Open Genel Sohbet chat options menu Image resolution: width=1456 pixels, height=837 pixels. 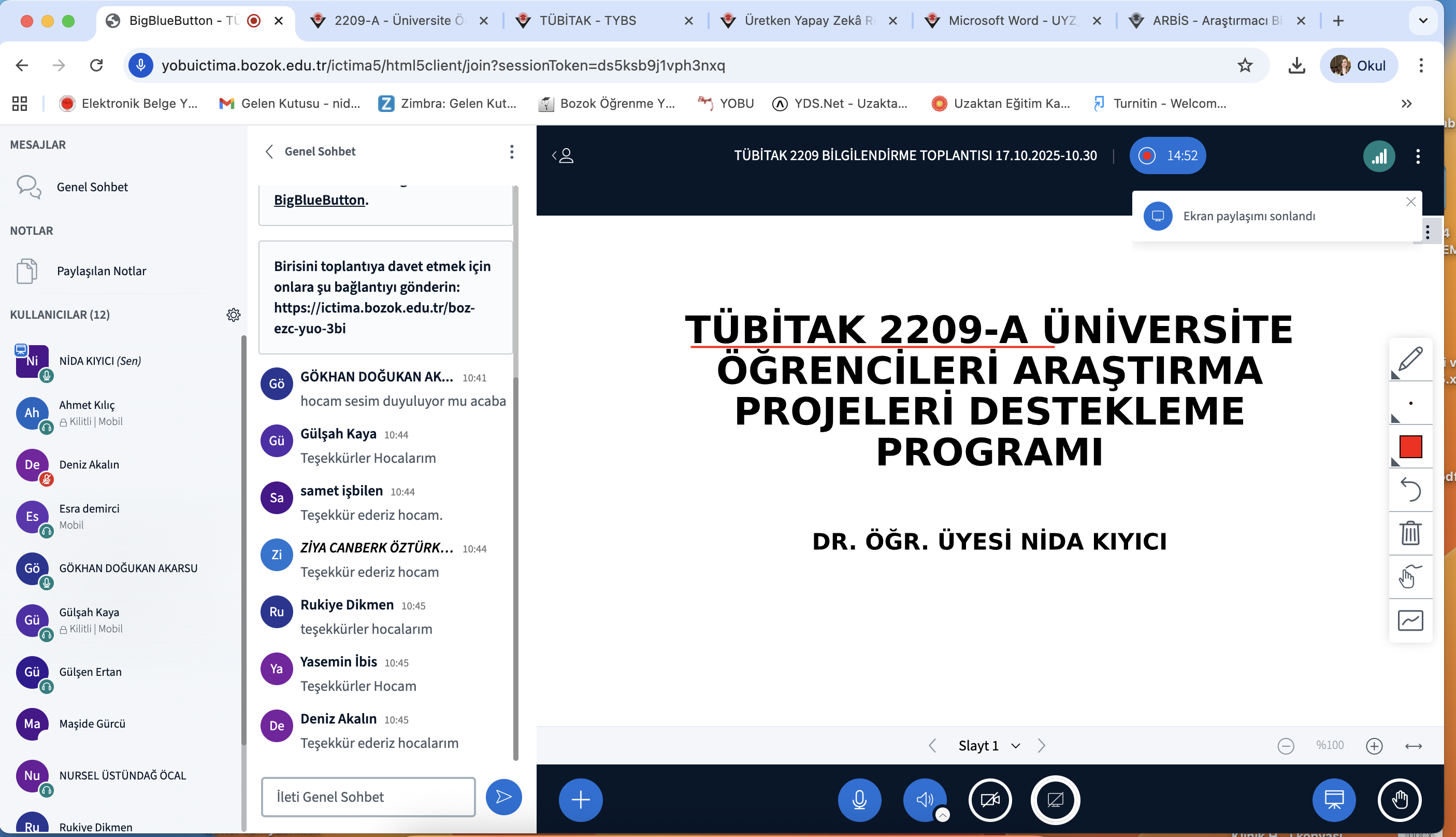coord(511,152)
